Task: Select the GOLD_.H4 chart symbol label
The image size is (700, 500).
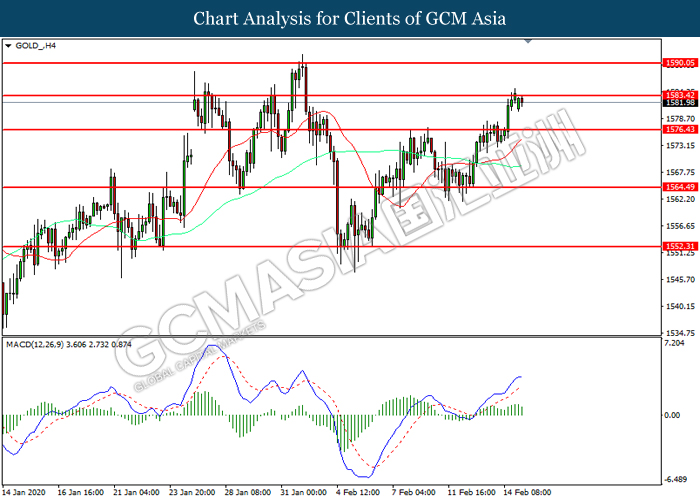Action: tap(35, 46)
